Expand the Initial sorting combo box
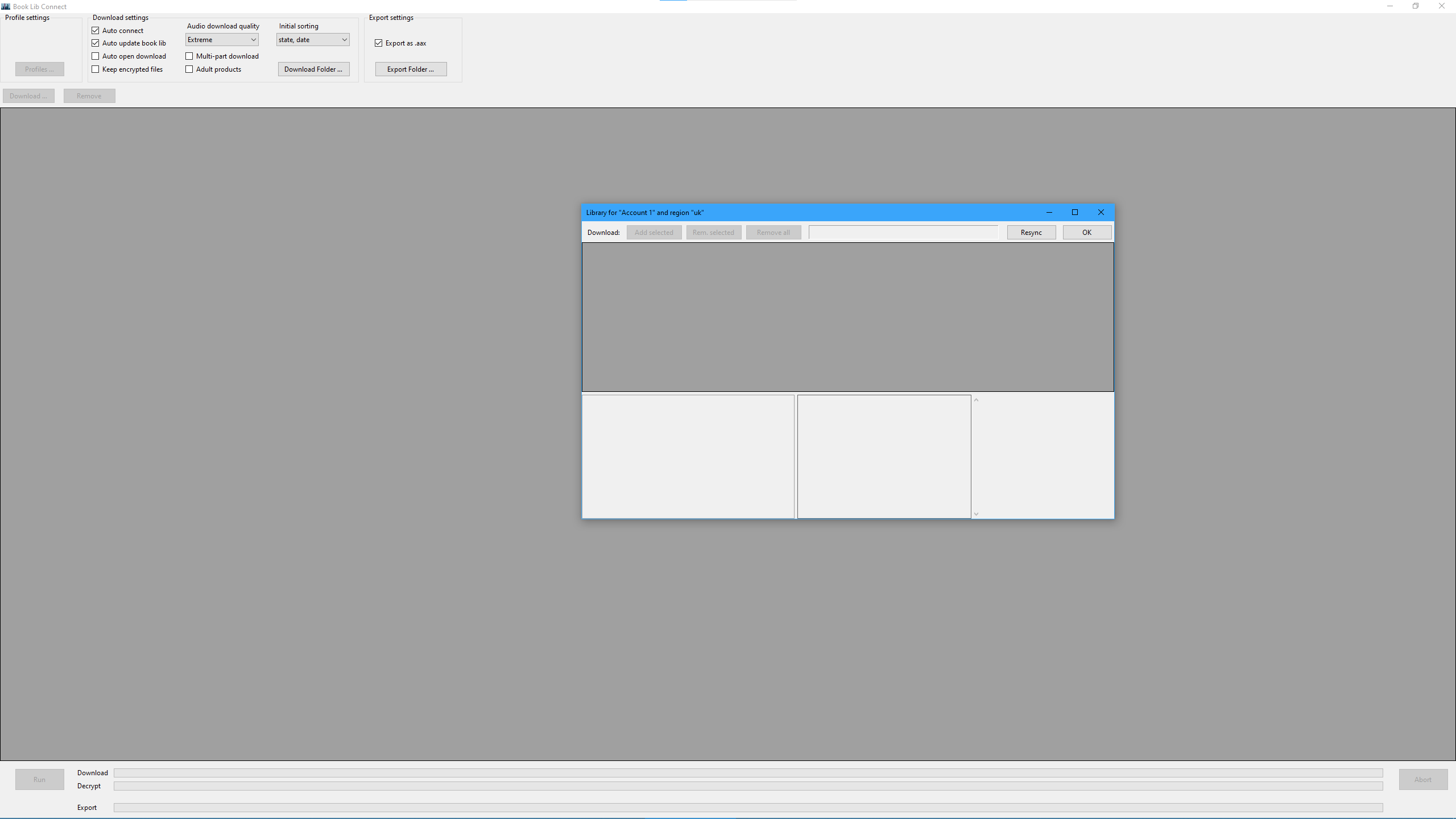This screenshot has height=819, width=1456. pos(313,40)
